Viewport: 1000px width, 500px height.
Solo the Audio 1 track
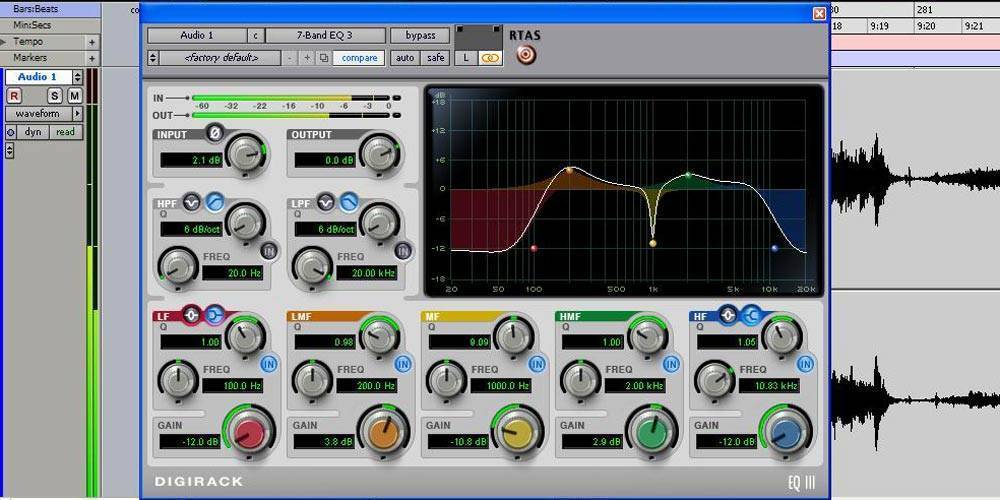click(55, 96)
